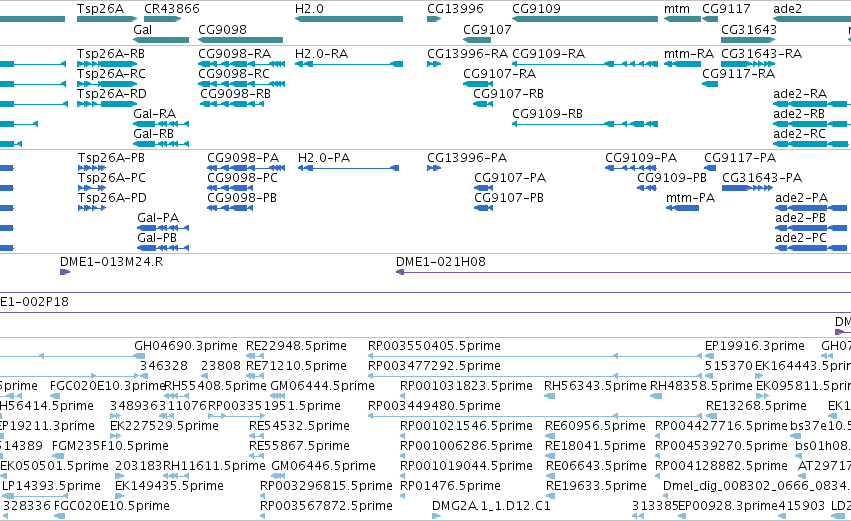This screenshot has height=521, width=851.
Task: Select the CG9107-RB transcript label
Action: [x=509, y=94]
